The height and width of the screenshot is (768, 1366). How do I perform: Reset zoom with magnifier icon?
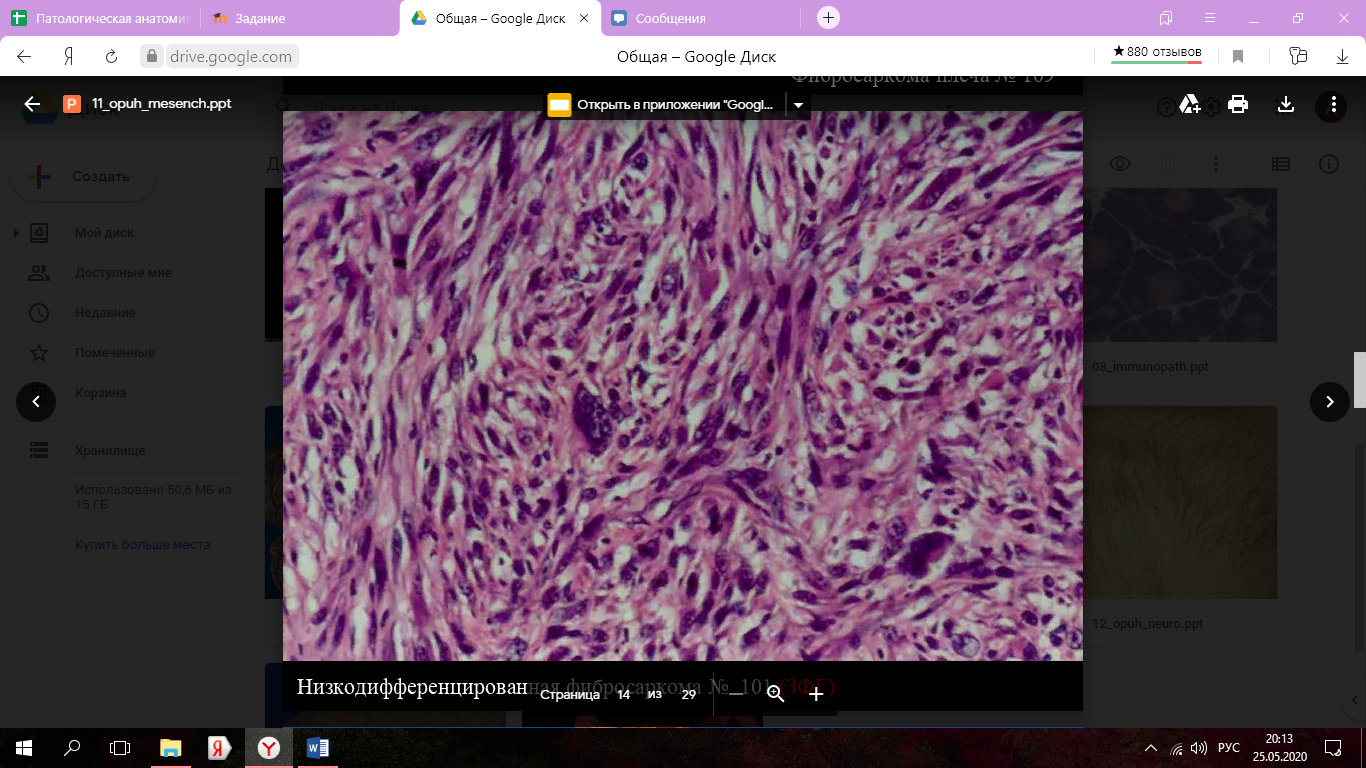pyautogui.click(x=775, y=694)
